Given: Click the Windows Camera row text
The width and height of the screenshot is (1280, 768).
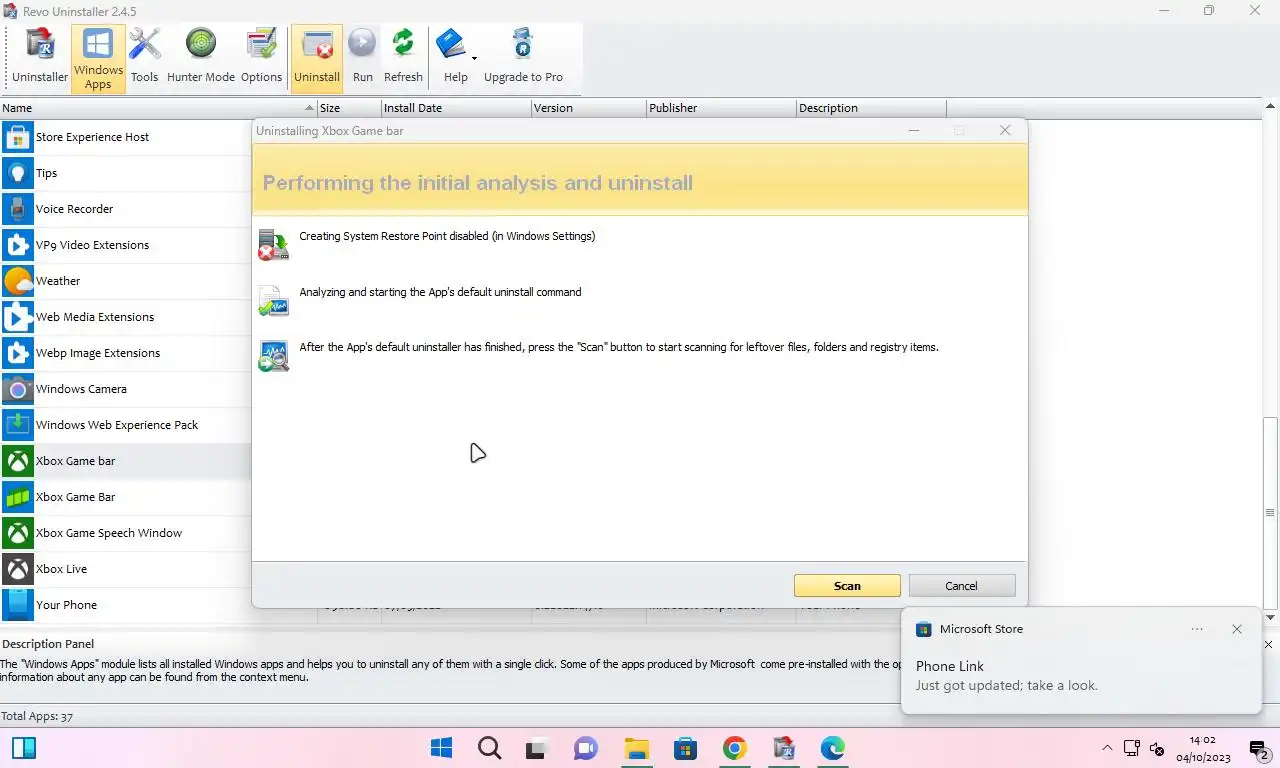Looking at the screenshot, I should 81,389.
